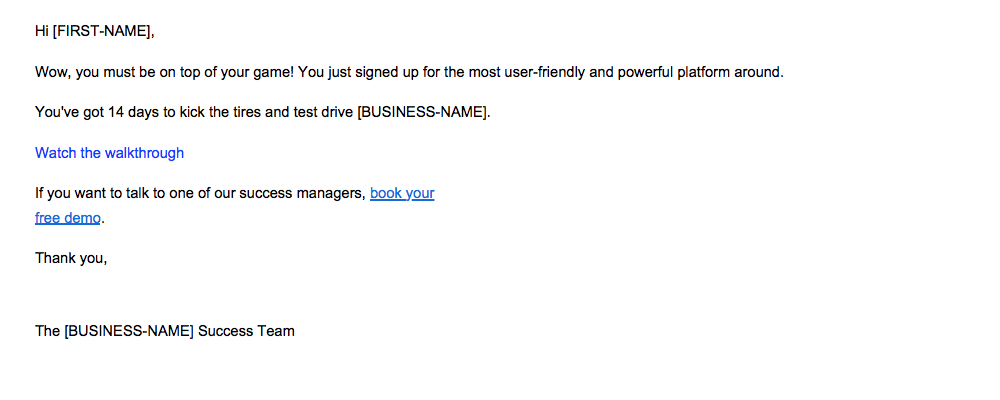Click the word "The" in signature line

tap(48, 331)
